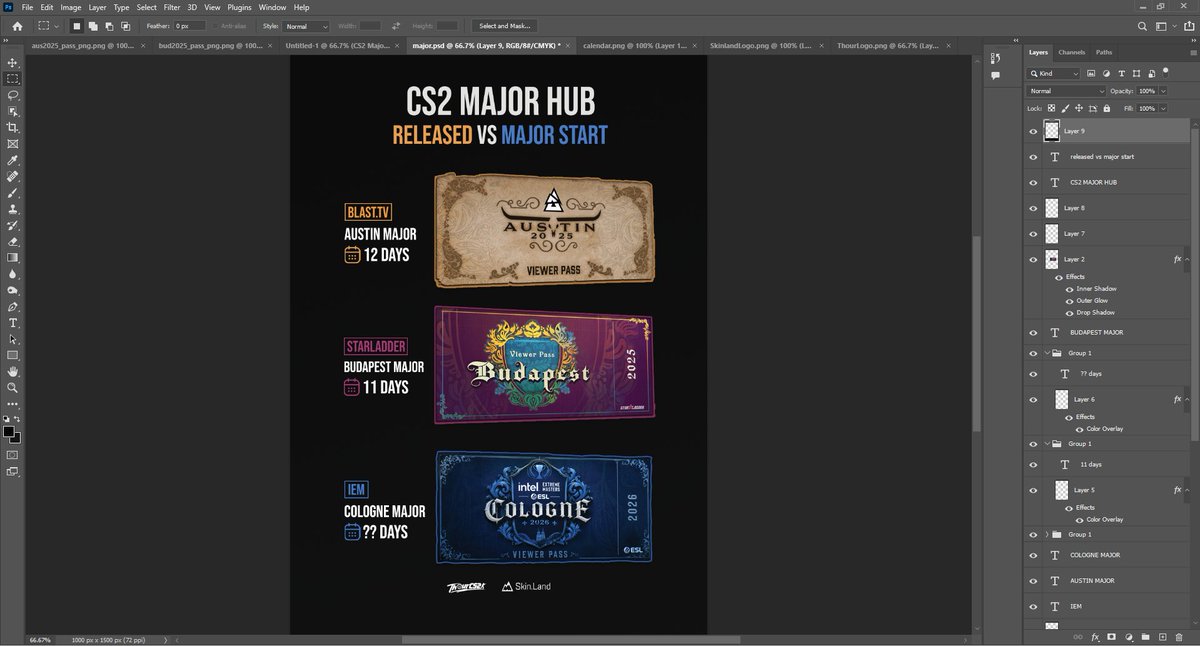This screenshot has width=1200, height=646.
Task: Filter layers for type layers
Action: (1121, 73)
